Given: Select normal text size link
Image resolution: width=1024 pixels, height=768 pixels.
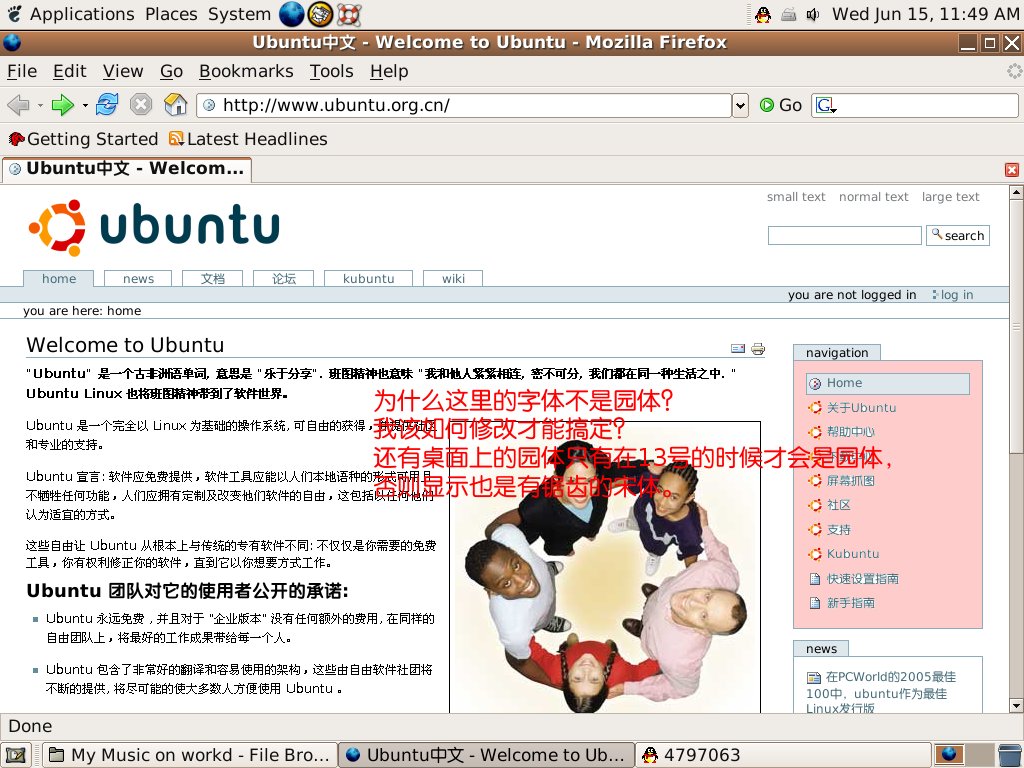Looking at the screenshot, I should click(x=873, y=197).
